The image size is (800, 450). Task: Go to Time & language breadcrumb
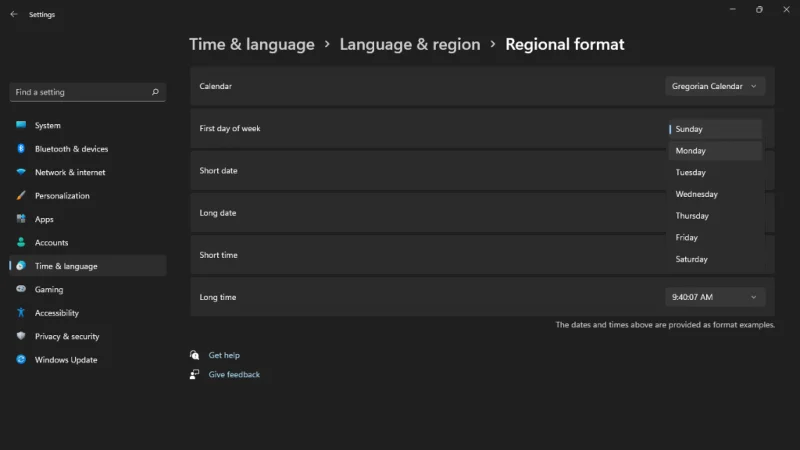tap(252, 44)
